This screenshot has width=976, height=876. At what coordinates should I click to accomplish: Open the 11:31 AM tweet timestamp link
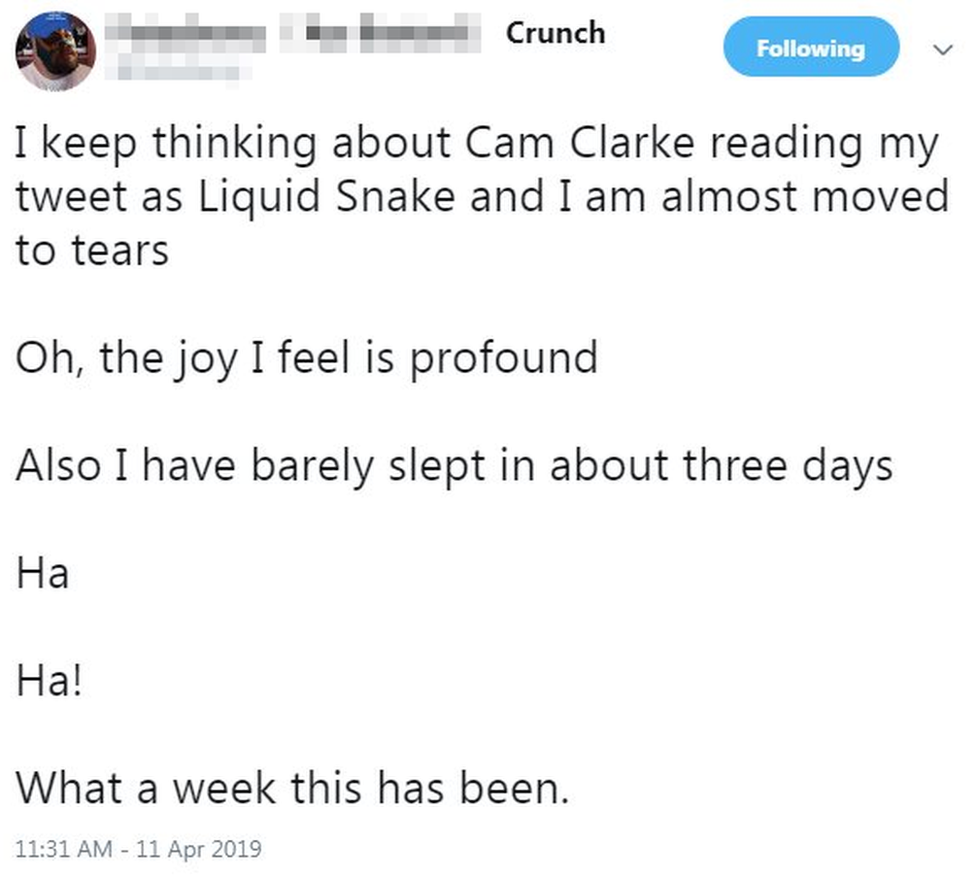(138, 850)
